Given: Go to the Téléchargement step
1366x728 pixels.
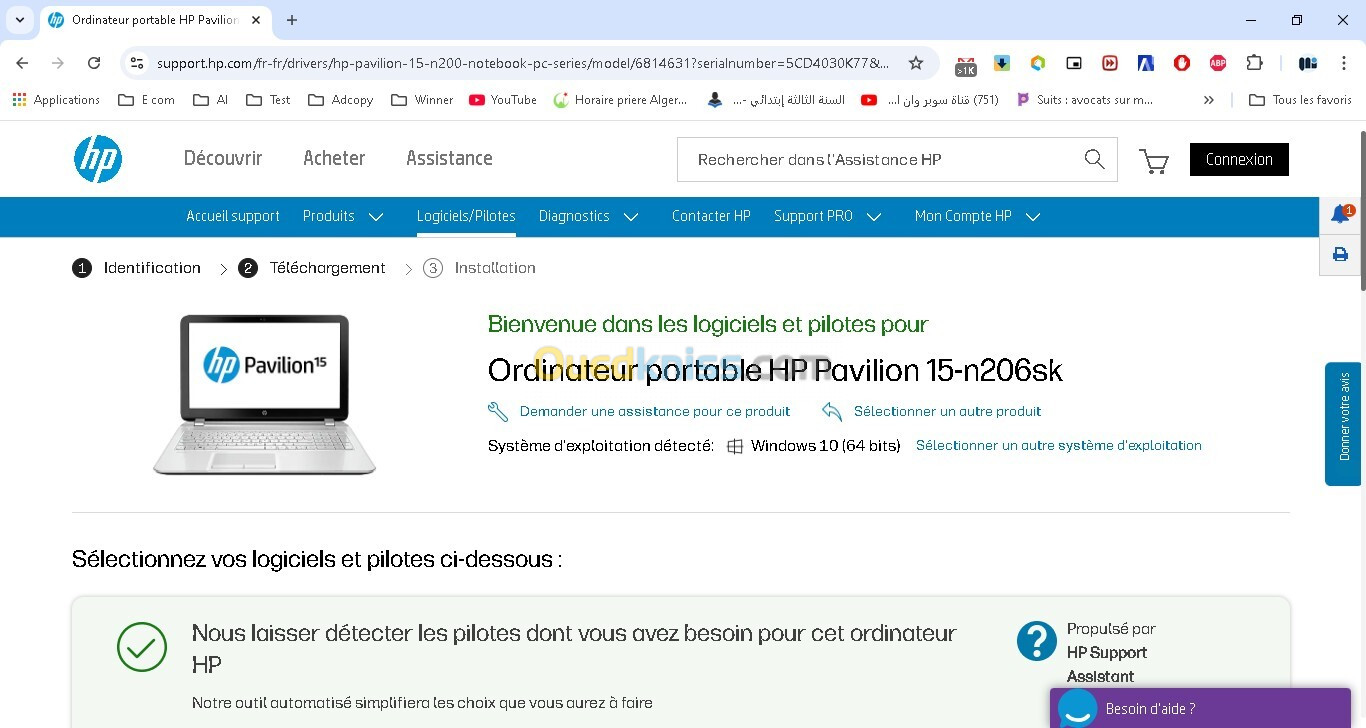Looking at the screenshot, I should pyautogui.click(x=312, y=268).
